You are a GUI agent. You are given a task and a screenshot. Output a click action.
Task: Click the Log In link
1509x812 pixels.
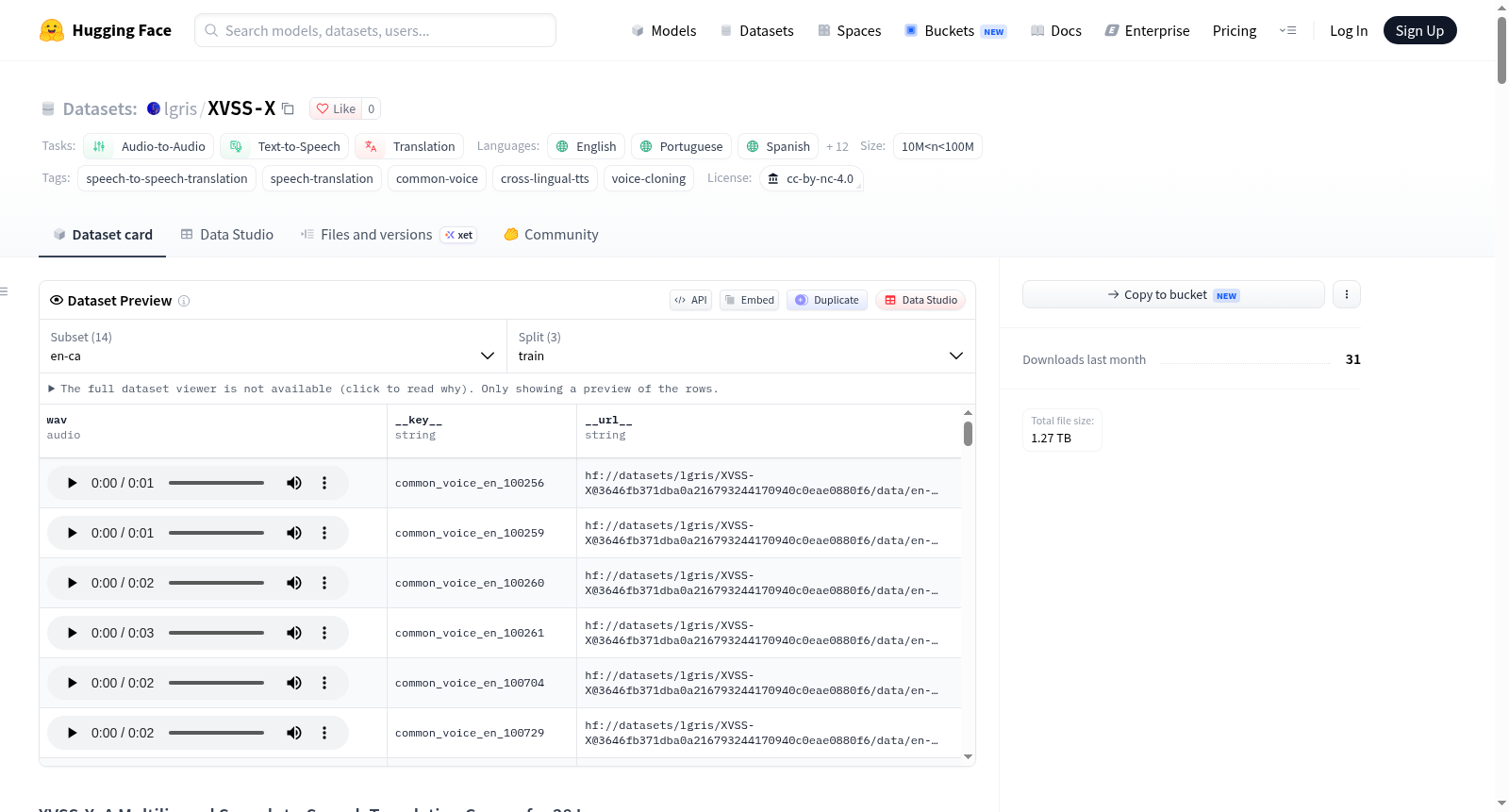click(x=1349, y=30)
